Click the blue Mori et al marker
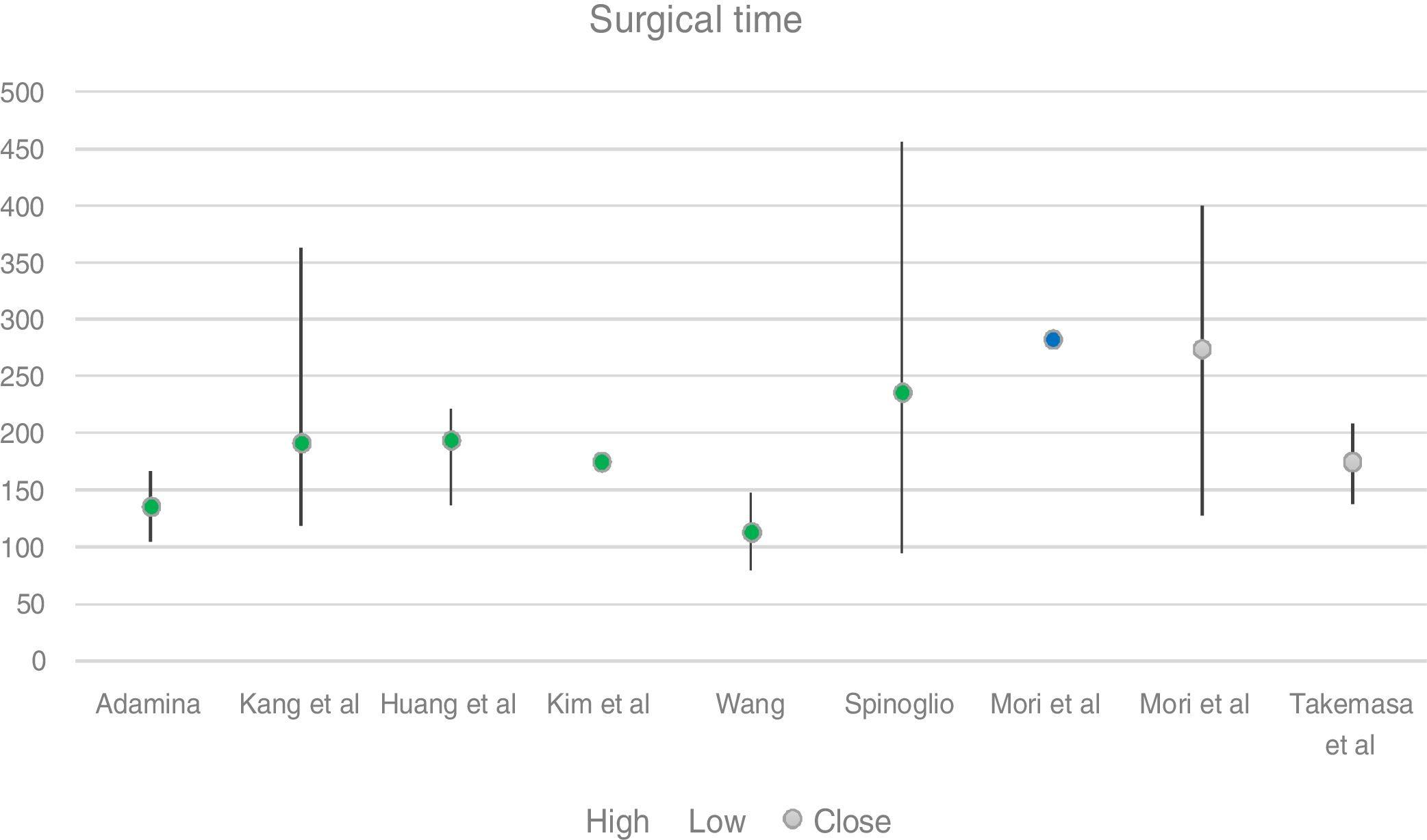Screen dimensions: 1427x840 click(1053, 339)
